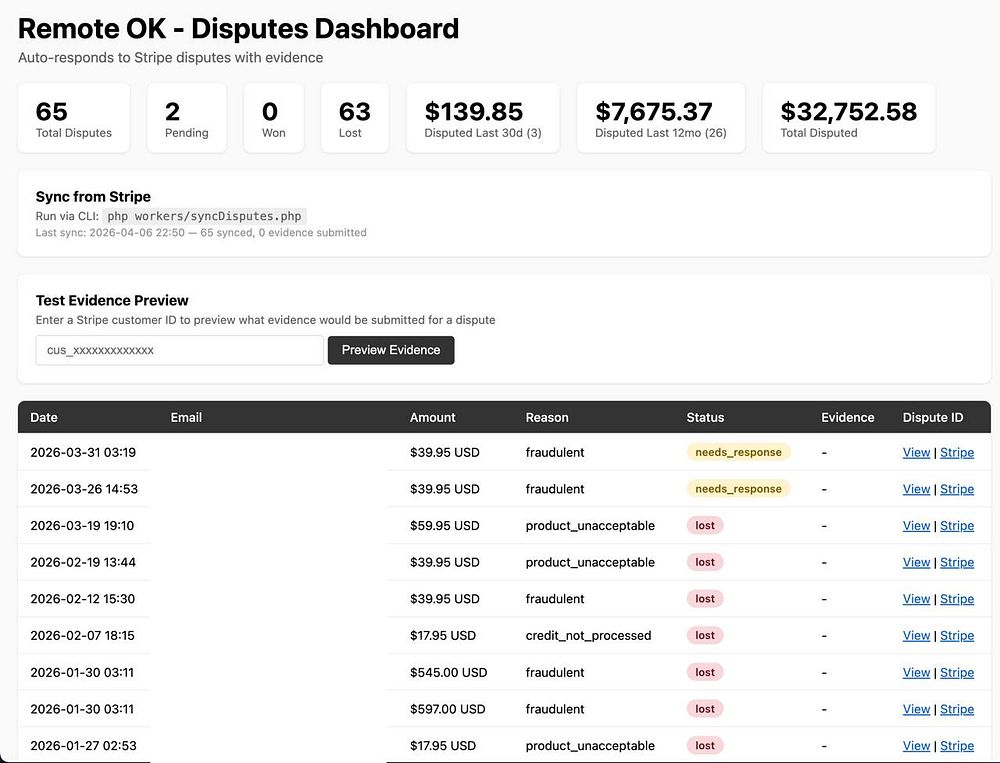
Task: Click needs_response badge on 2026-03-26 row
Action: coord(739,489)
